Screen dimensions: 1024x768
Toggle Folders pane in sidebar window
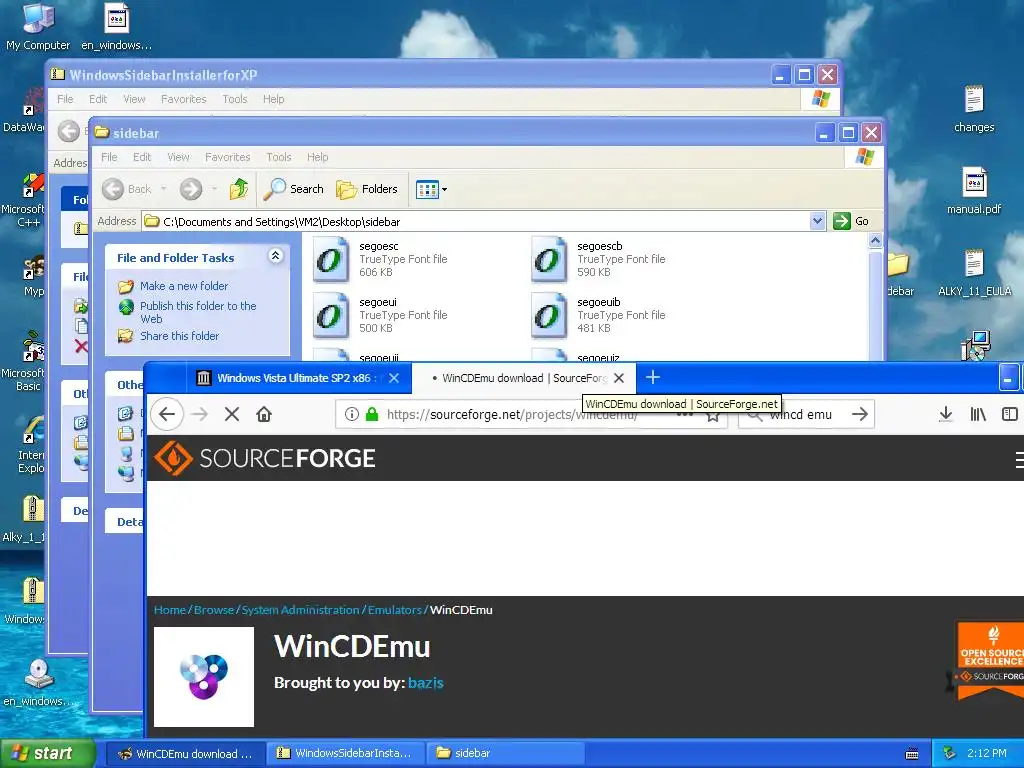point(367,189)
